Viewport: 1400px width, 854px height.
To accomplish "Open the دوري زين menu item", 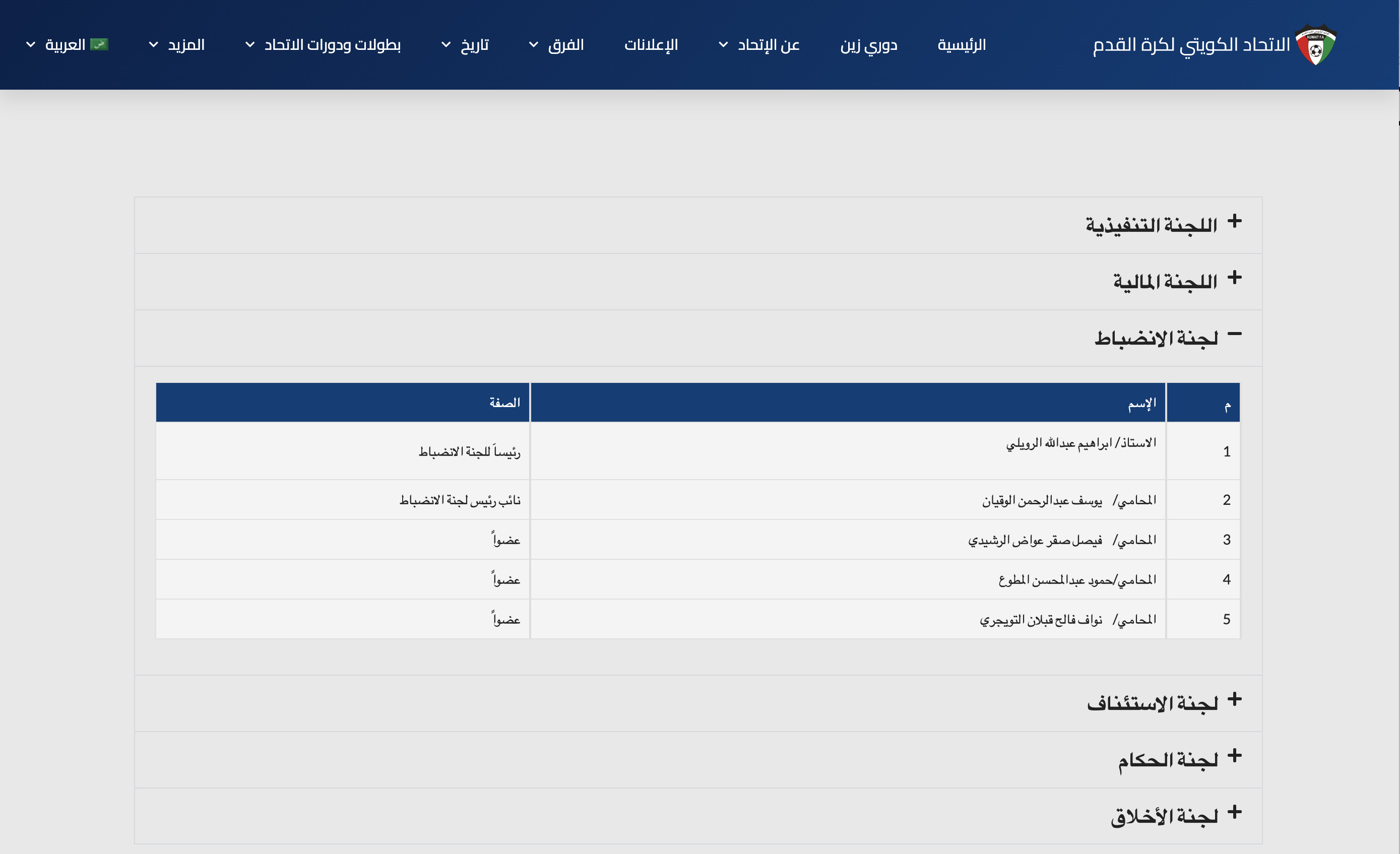I will tap(869, 45).
